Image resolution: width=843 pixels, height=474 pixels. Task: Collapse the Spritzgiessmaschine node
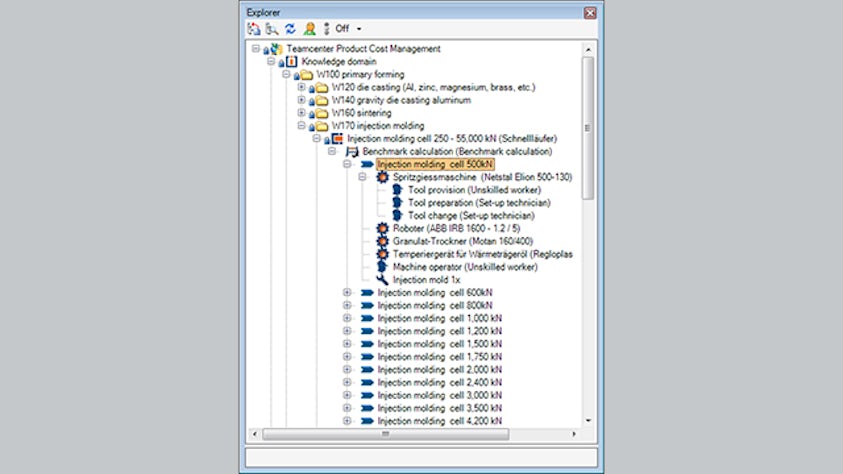(x=362, y=177)
